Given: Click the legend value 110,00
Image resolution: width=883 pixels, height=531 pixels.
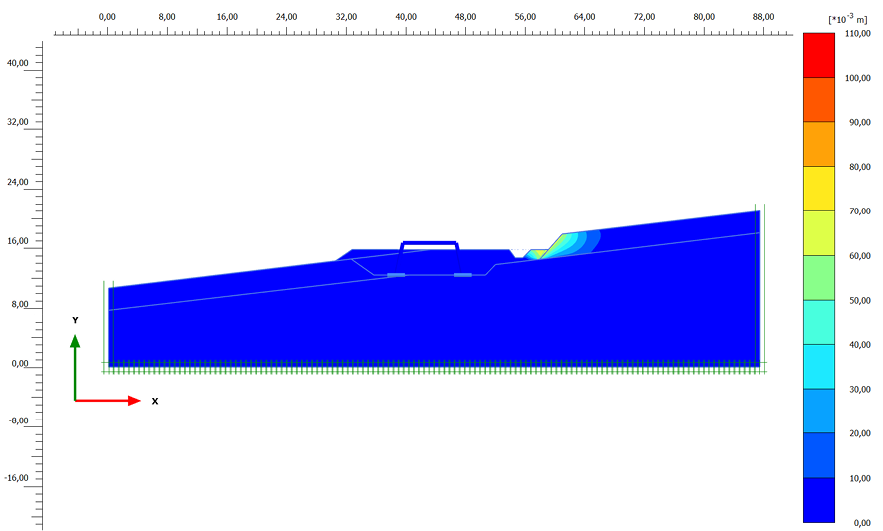Looking at the screenshot, I should pos(858,34).
